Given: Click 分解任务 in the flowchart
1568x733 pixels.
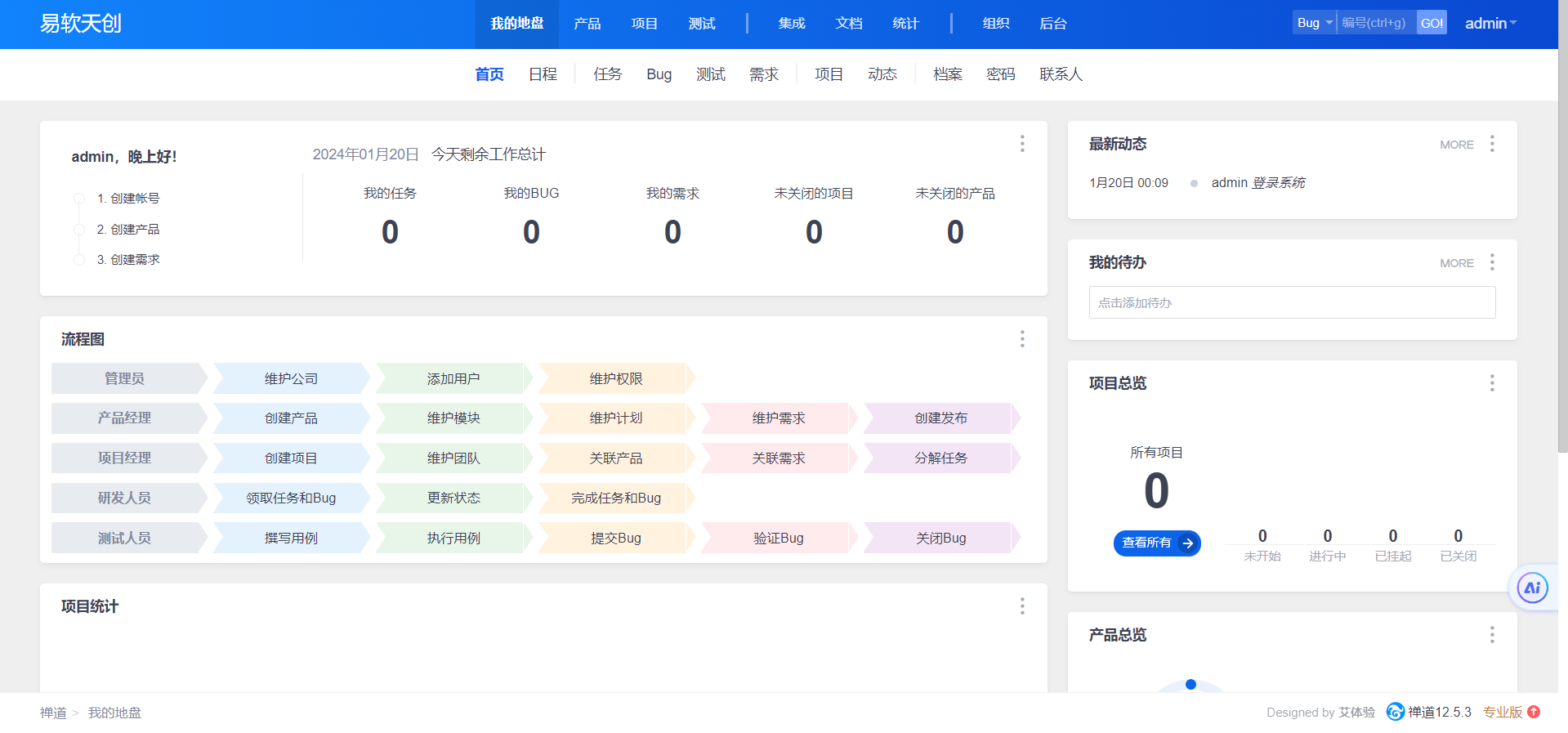Looking at the screenshot, I should point(941,458).
